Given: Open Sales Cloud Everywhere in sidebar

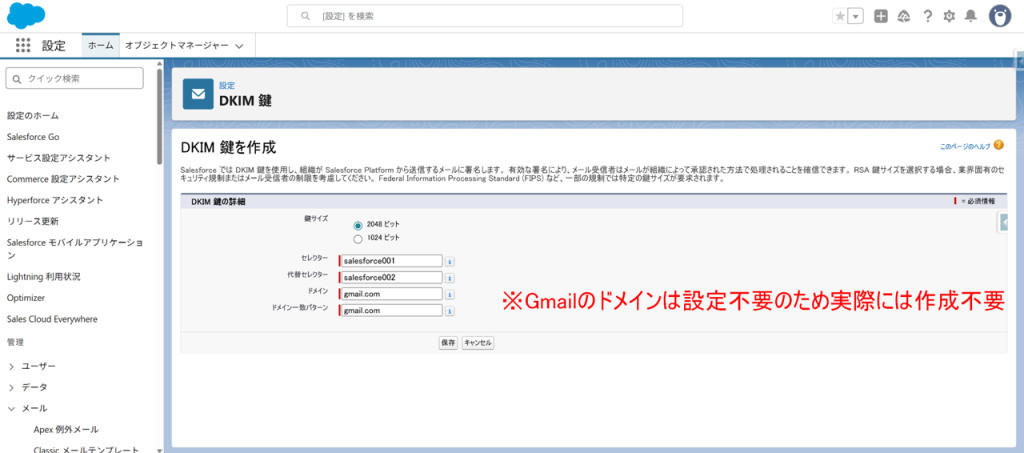Looking at the screenshot, I should point(52,319).
